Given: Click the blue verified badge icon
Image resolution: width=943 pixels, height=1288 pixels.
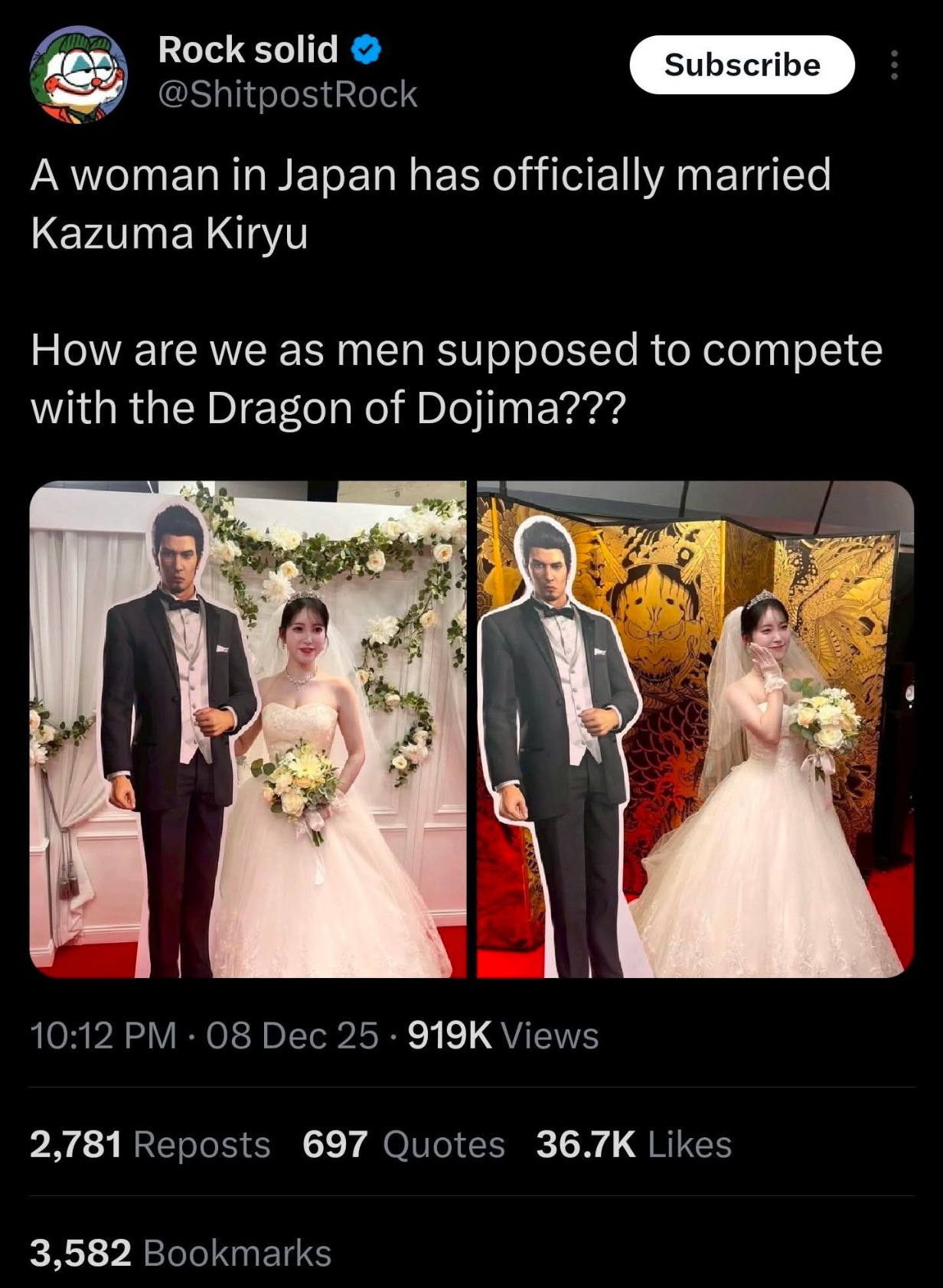Looking at the screenshot, I should coord(366,51).
